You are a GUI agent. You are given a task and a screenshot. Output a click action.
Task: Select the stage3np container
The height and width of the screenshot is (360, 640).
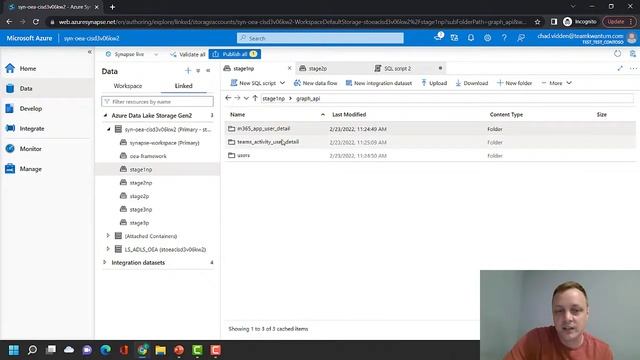pos(140,209)
